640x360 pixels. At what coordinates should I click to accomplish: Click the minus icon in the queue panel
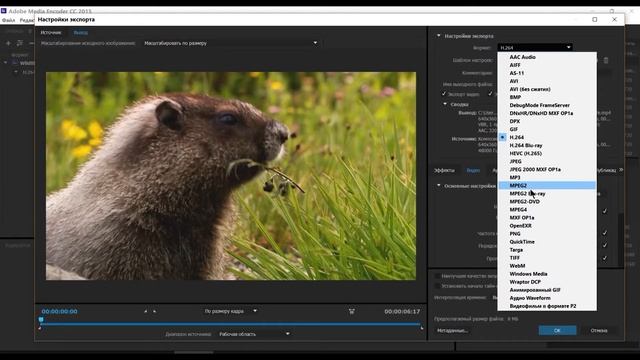point(31,43)
